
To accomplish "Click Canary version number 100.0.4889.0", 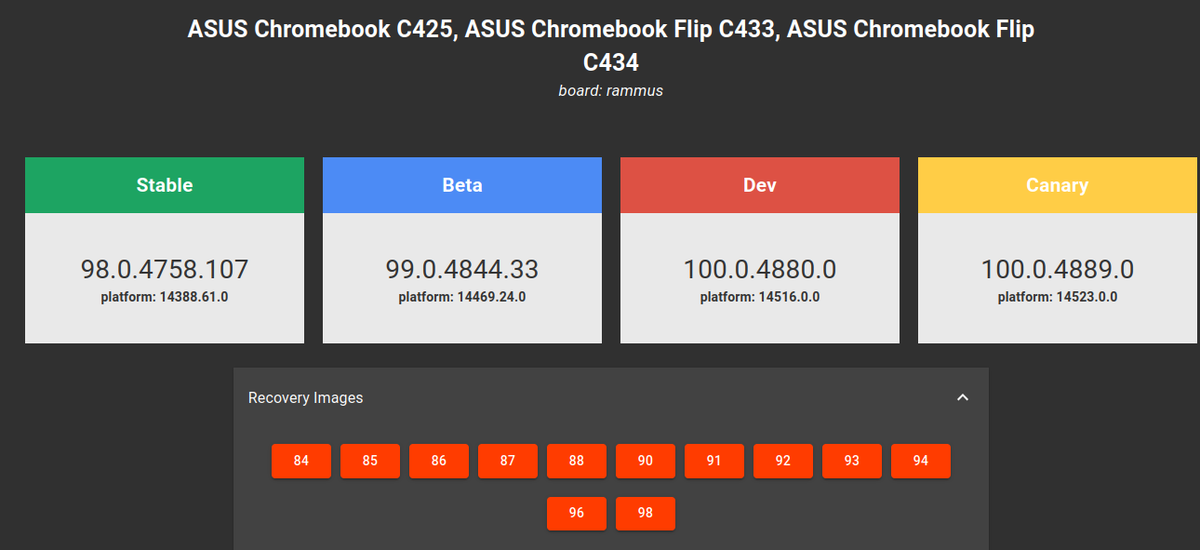I will point(1057,269).
